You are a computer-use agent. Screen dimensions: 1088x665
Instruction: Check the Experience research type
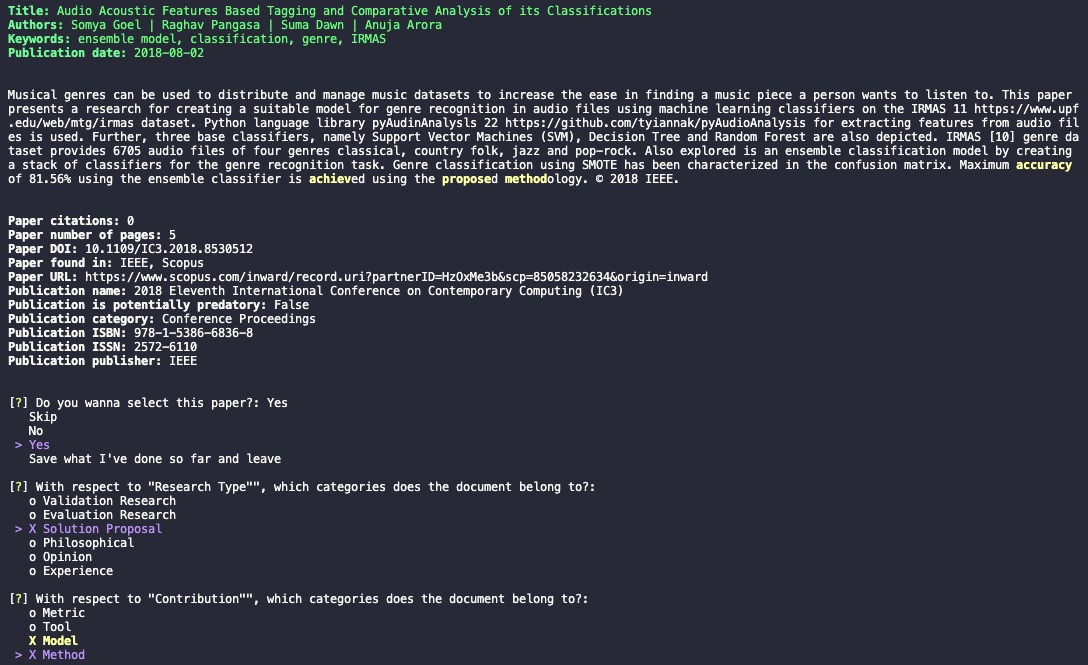coord(71,571)
